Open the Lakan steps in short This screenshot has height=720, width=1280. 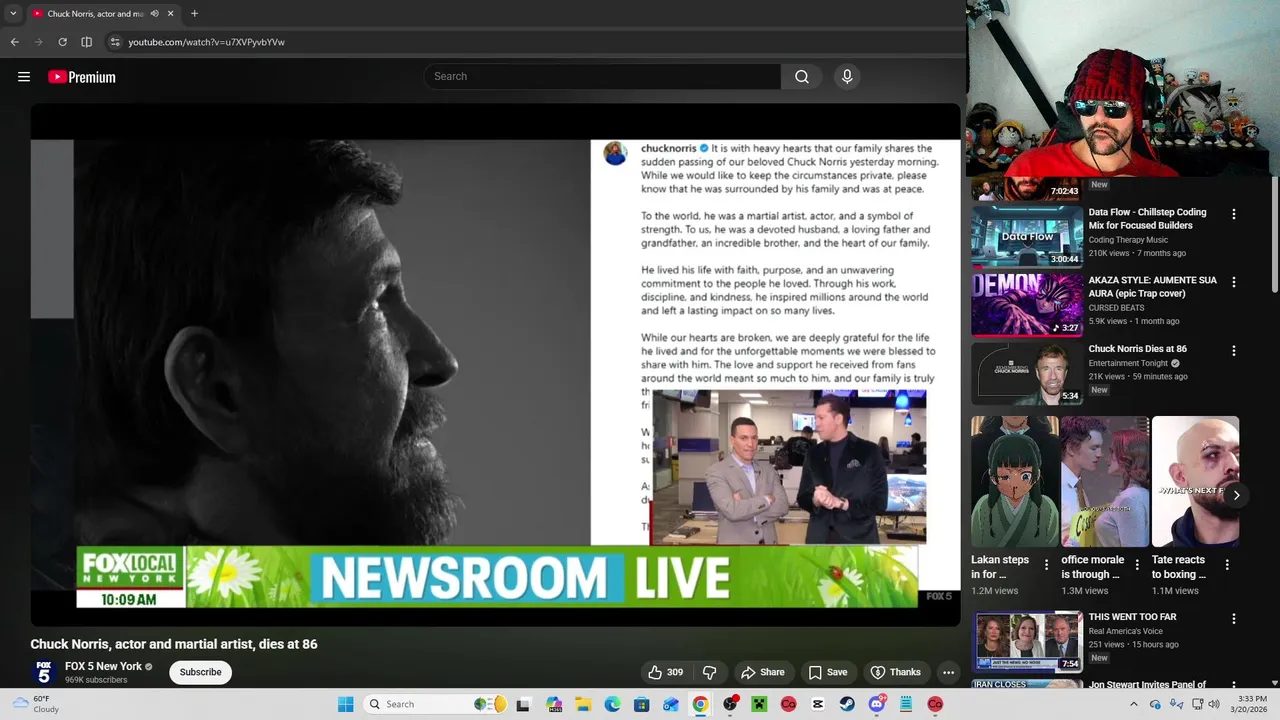click(1015, 481)
